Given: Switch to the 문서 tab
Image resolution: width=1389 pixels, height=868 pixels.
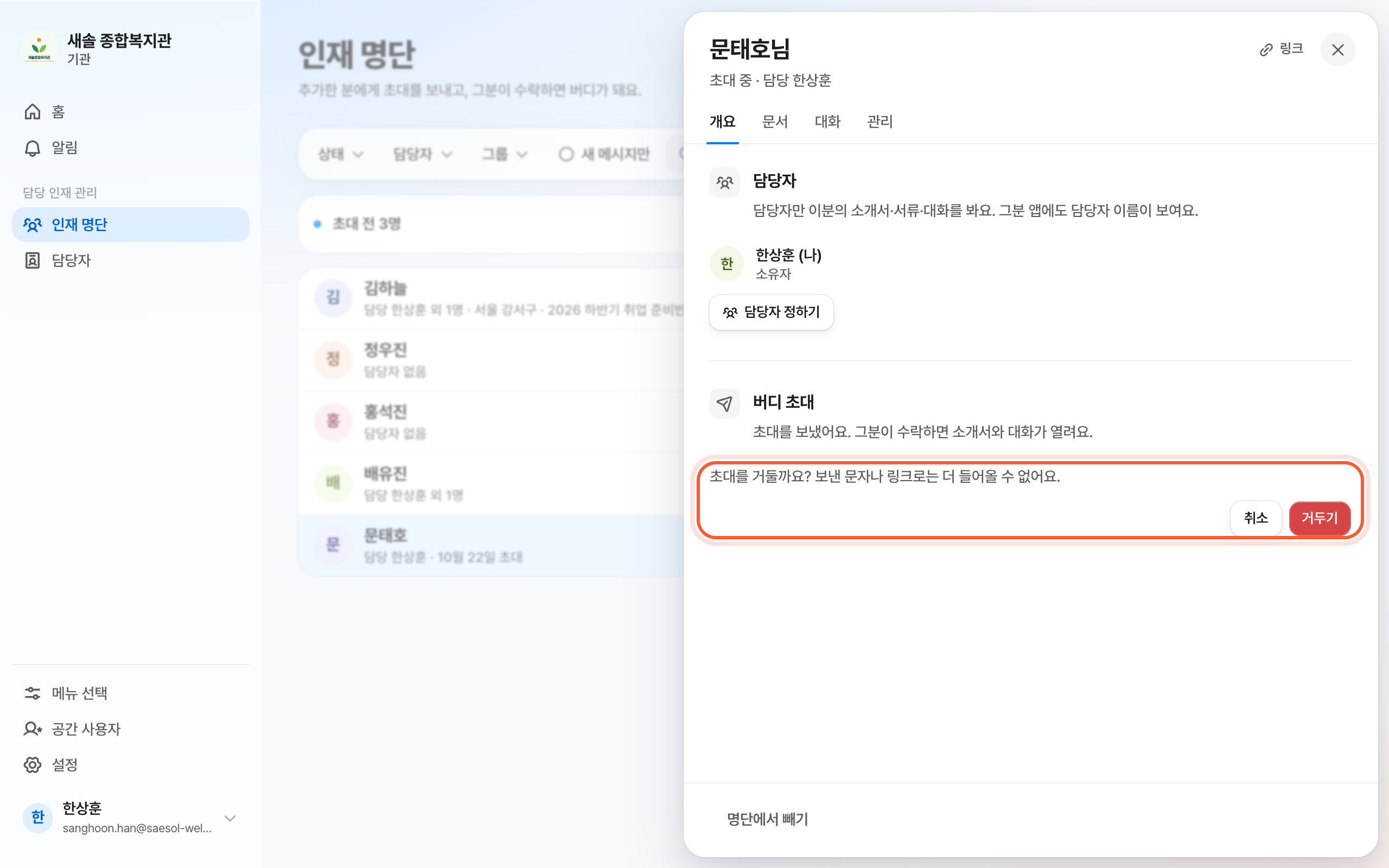Looking at the screenshot, I should pyautogui.click(x=775, y=122).
